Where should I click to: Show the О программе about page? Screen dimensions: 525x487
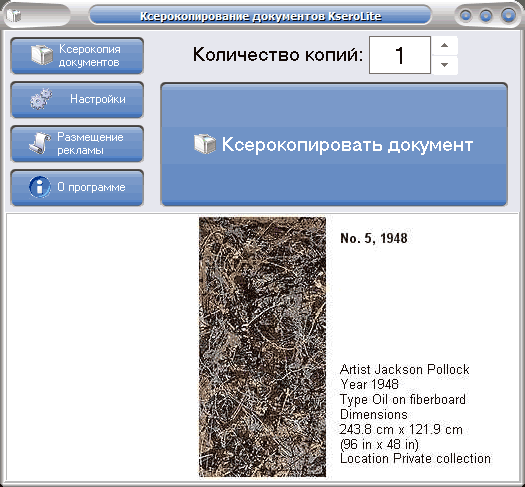pos(77,188)
